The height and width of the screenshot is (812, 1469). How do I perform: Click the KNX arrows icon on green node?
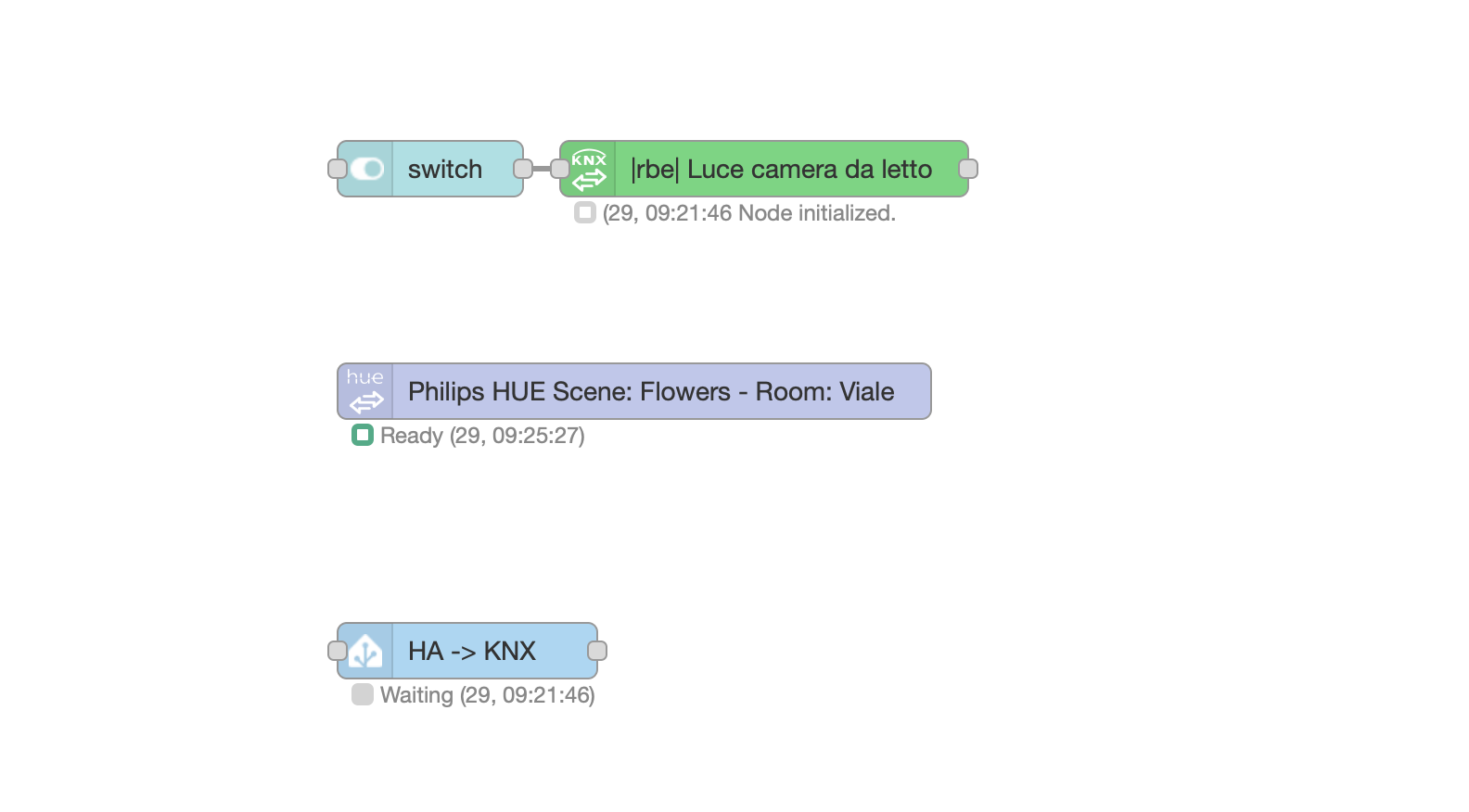589,169
